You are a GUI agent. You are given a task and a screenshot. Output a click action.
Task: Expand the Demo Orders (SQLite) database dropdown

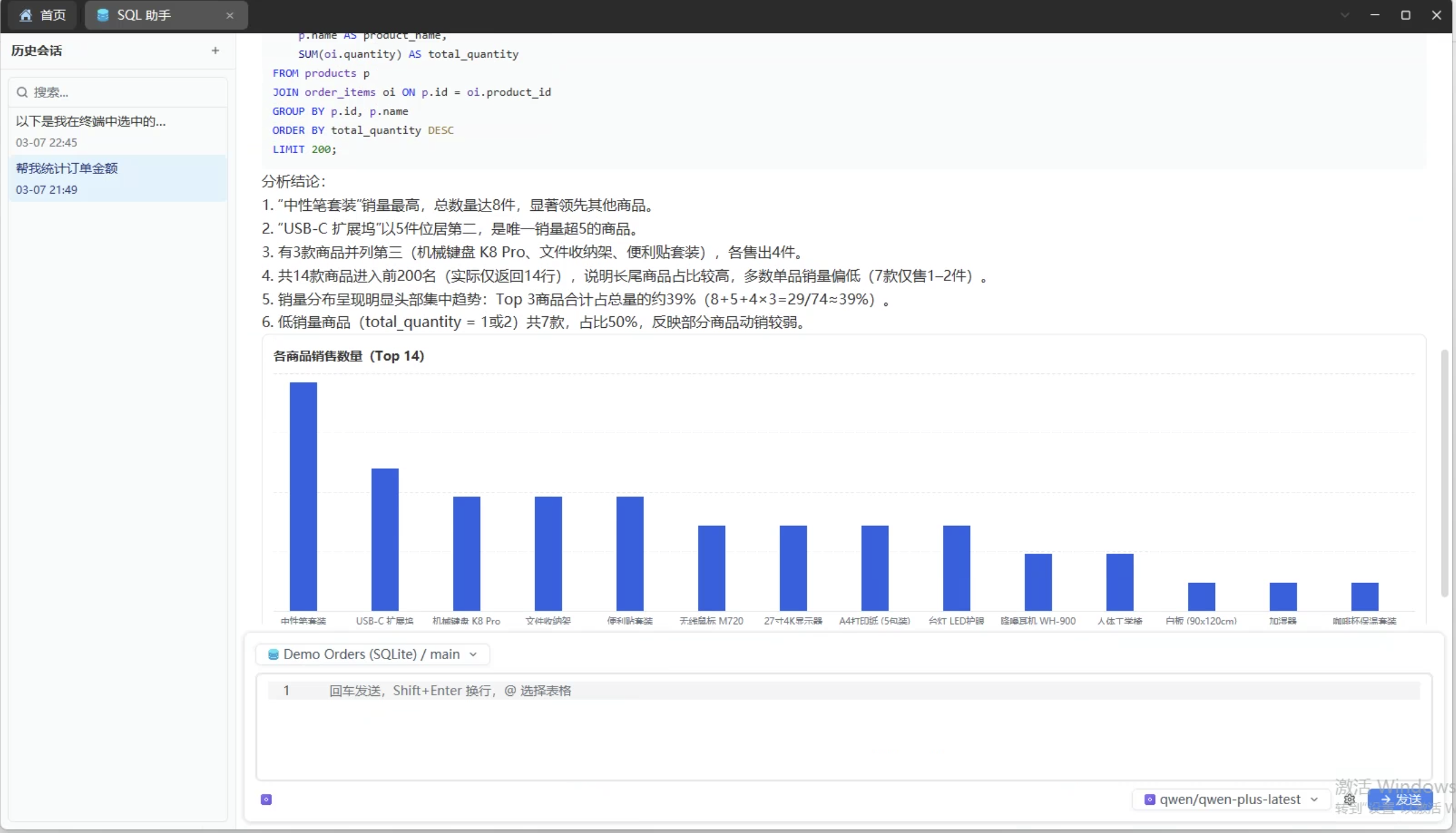click(x=473, y=654)
